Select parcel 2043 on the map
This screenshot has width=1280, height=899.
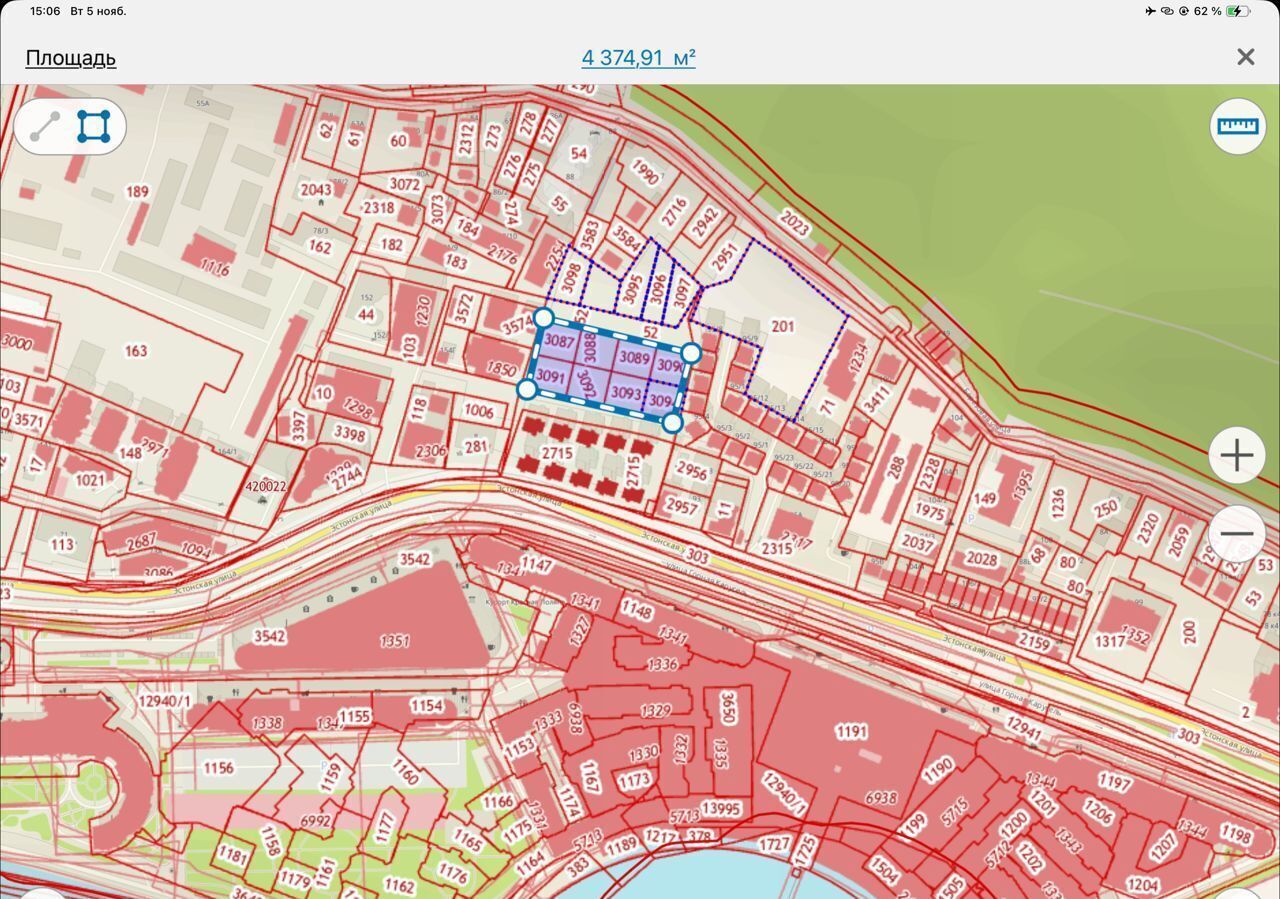pos(316,190)
